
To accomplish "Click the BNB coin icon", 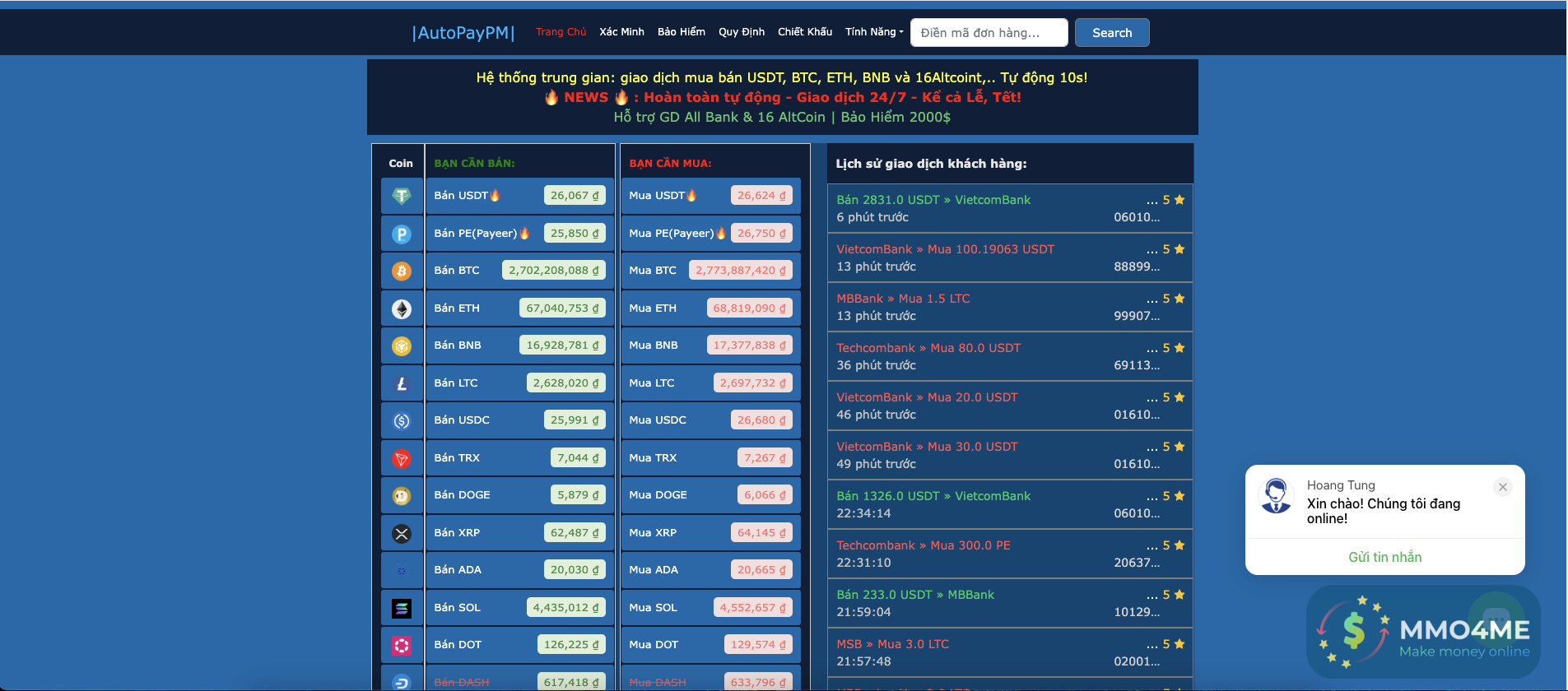I will [x=402, y=345].
